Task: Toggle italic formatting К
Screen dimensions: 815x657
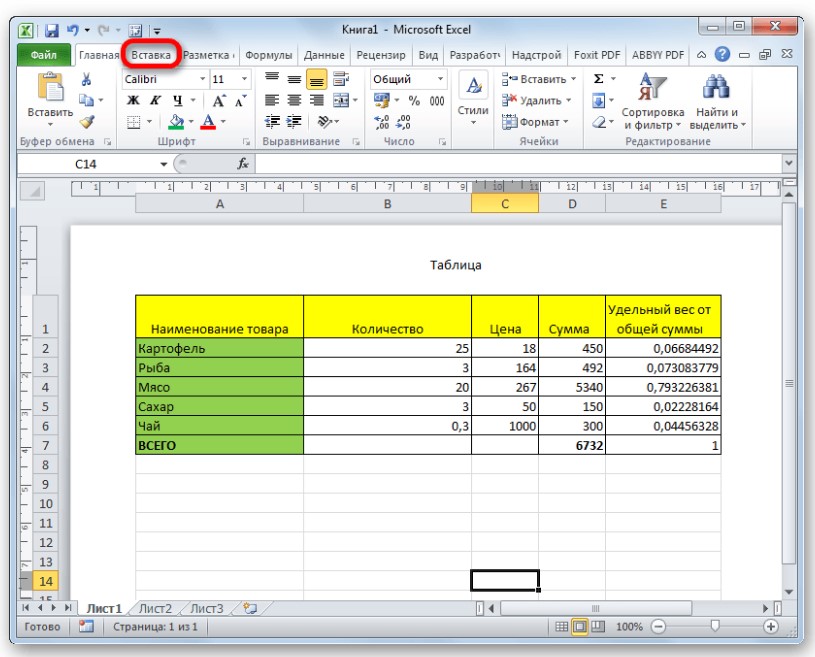Action: (x=155, y=100)
